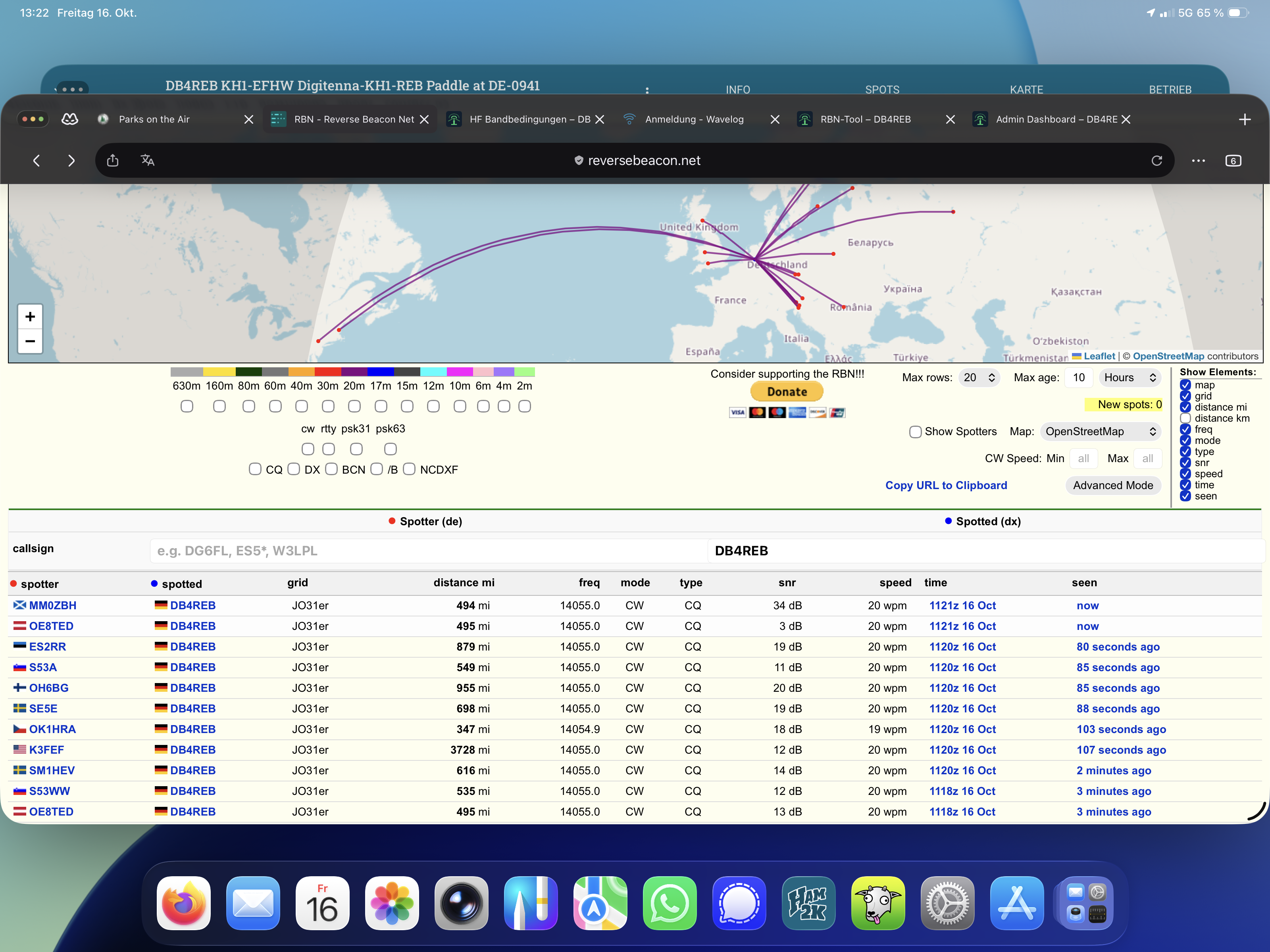
Task: Launch Firefox from the dock
Action: [184, 903]
